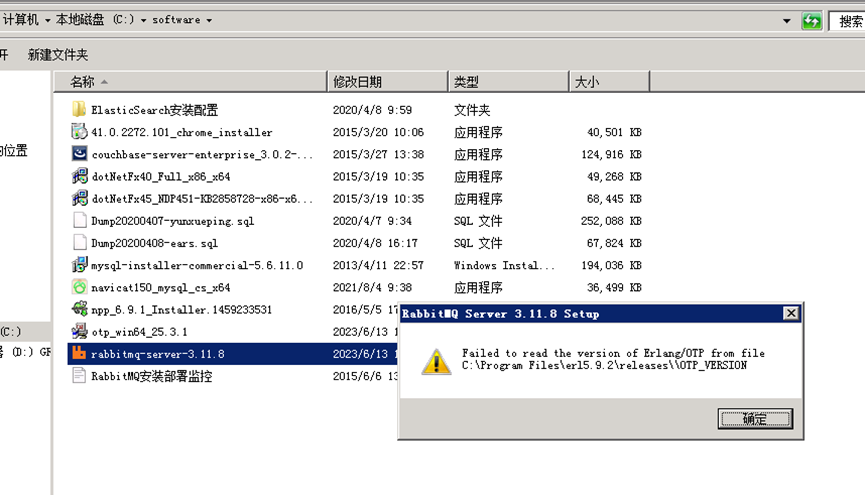865x495 pixels.
Task: Click the size value 124,916 KB
Action: pos(611,155)
